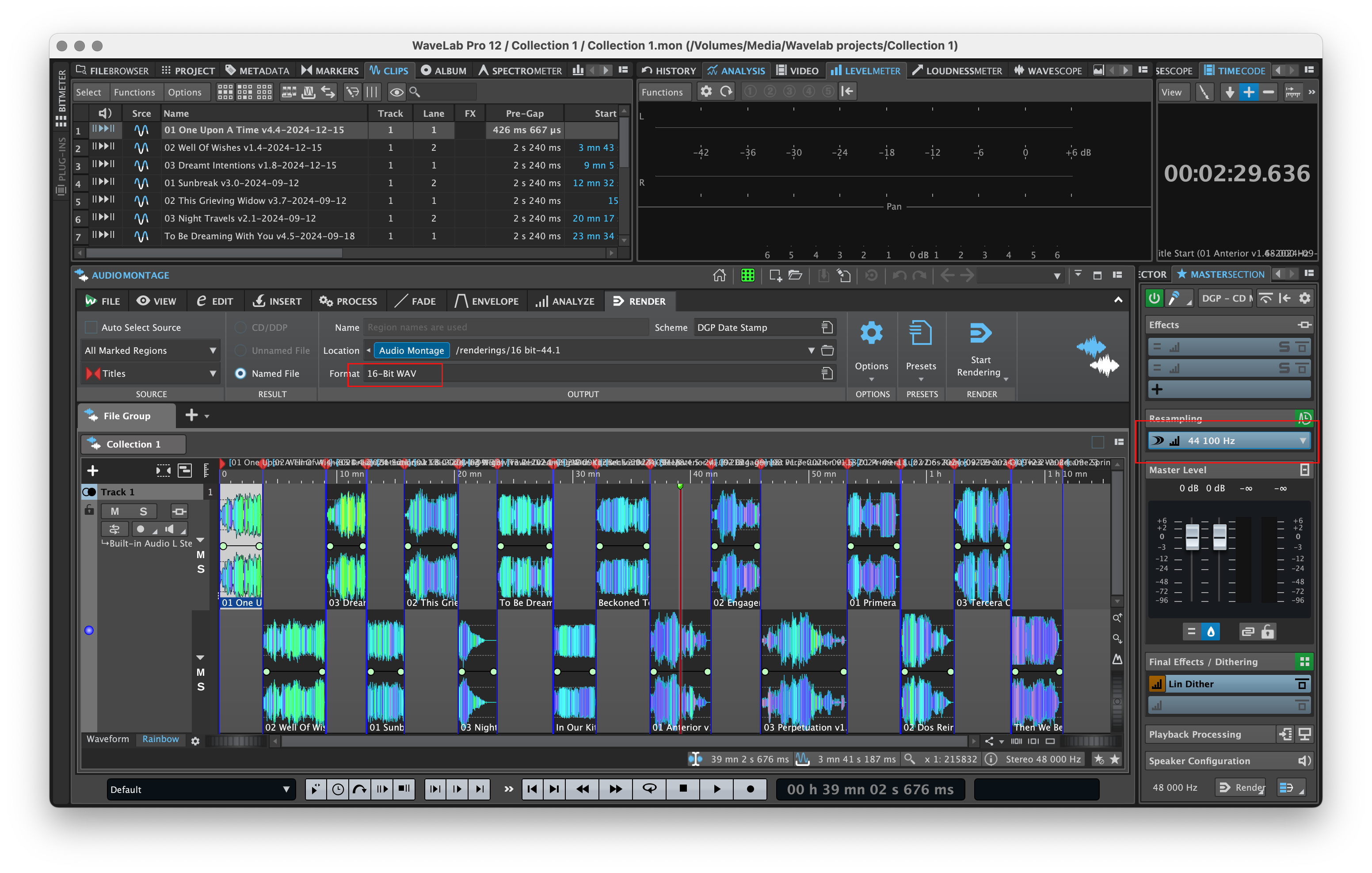Viewport: 1372px width, 873px height.
Task: Click the Render button in Master Section
Action: (x=1241, y=788)
